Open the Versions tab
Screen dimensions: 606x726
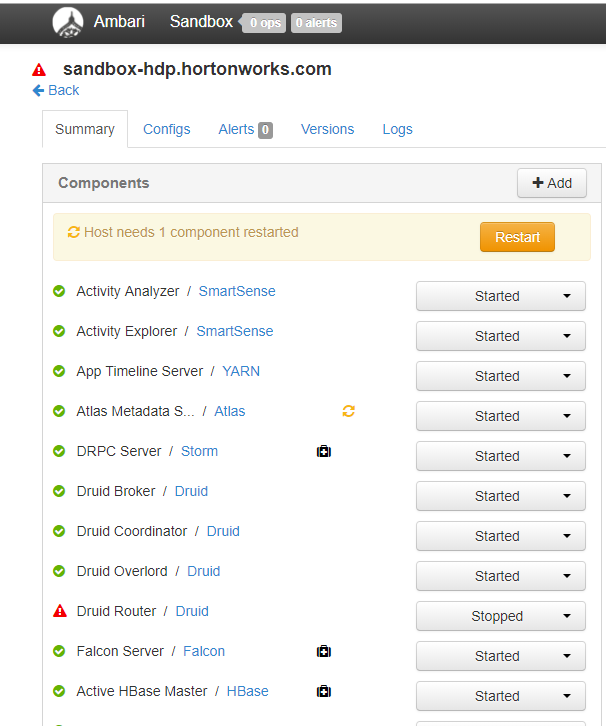327,129
